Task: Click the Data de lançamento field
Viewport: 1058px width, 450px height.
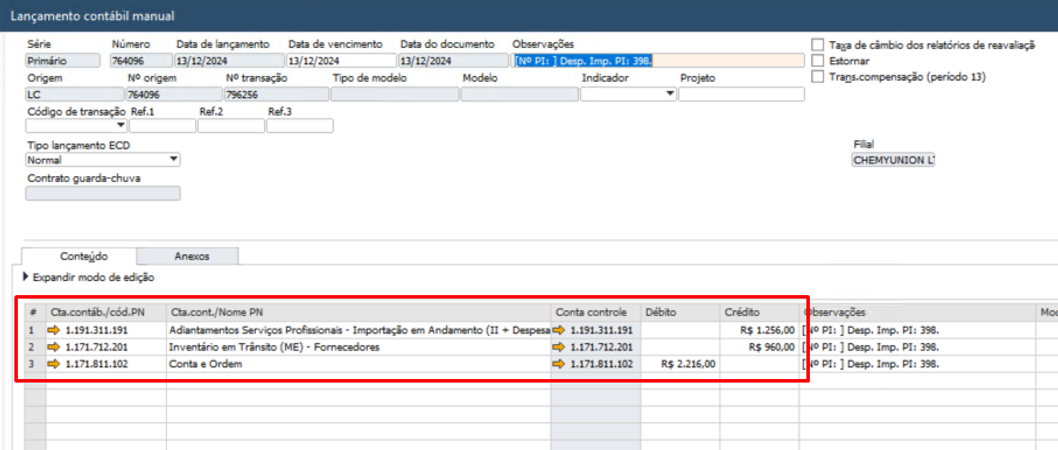Action: [x=229, y=61]
